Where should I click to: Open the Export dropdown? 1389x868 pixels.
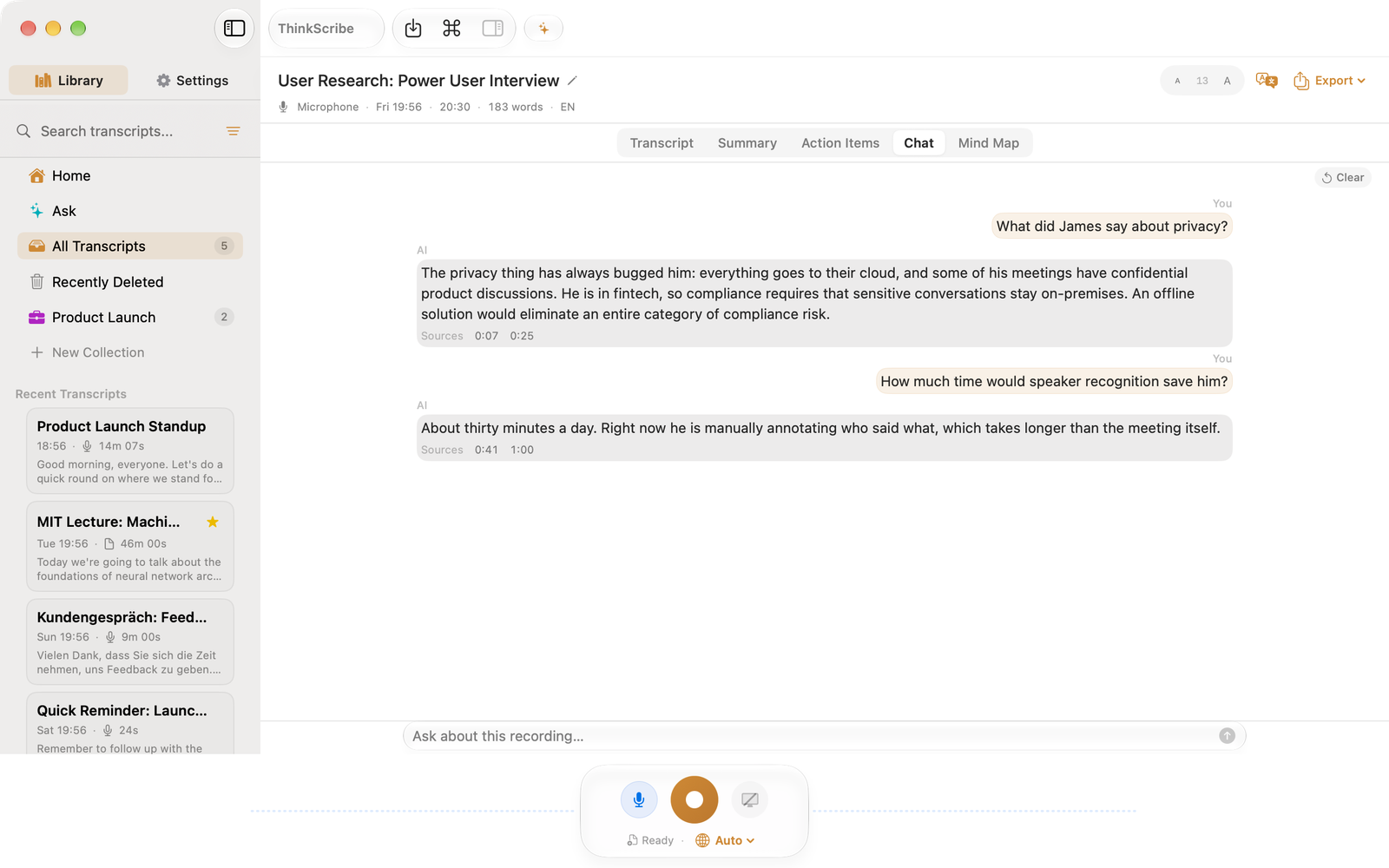[x=1329, y=81]
